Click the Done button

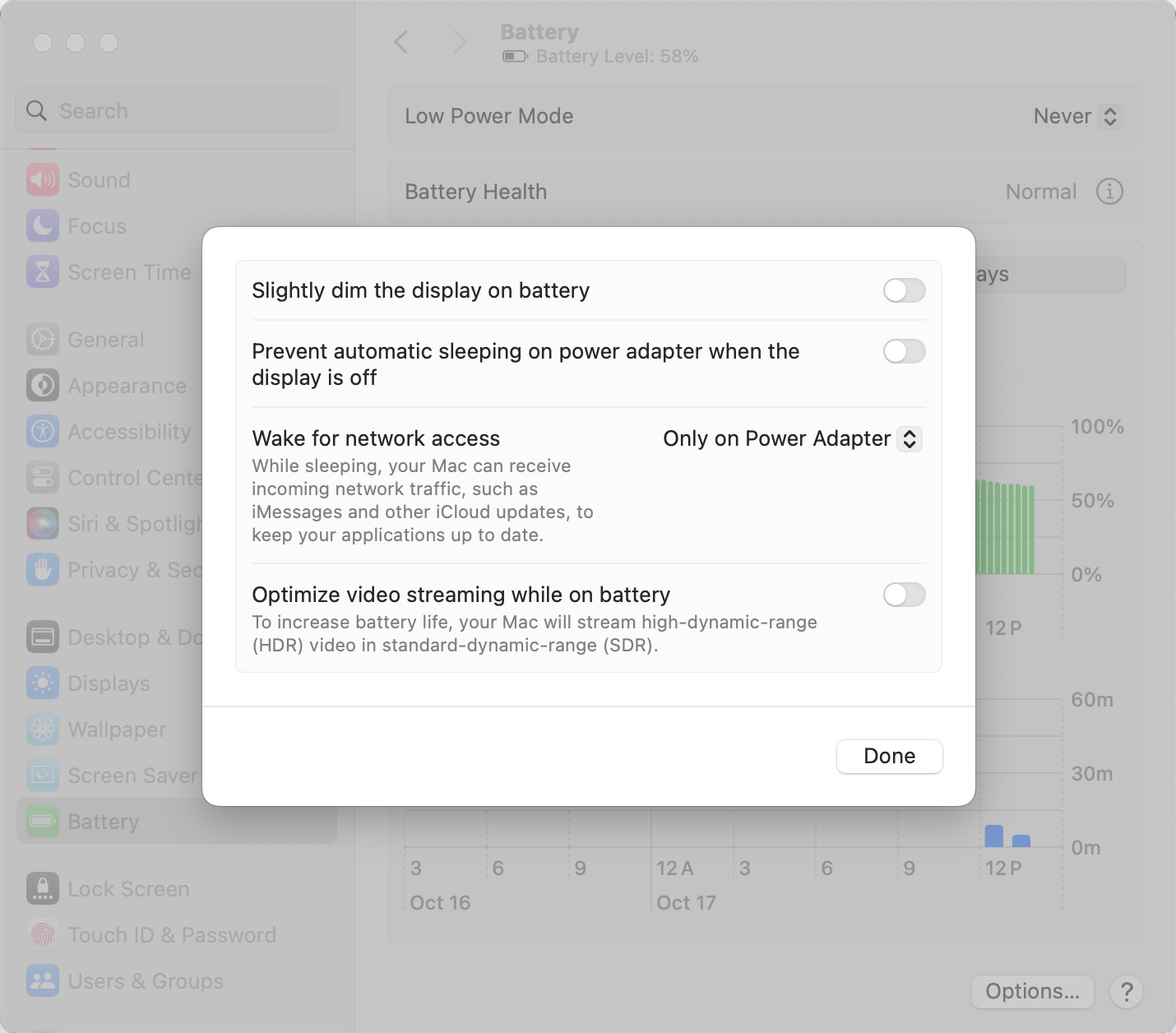889,756
